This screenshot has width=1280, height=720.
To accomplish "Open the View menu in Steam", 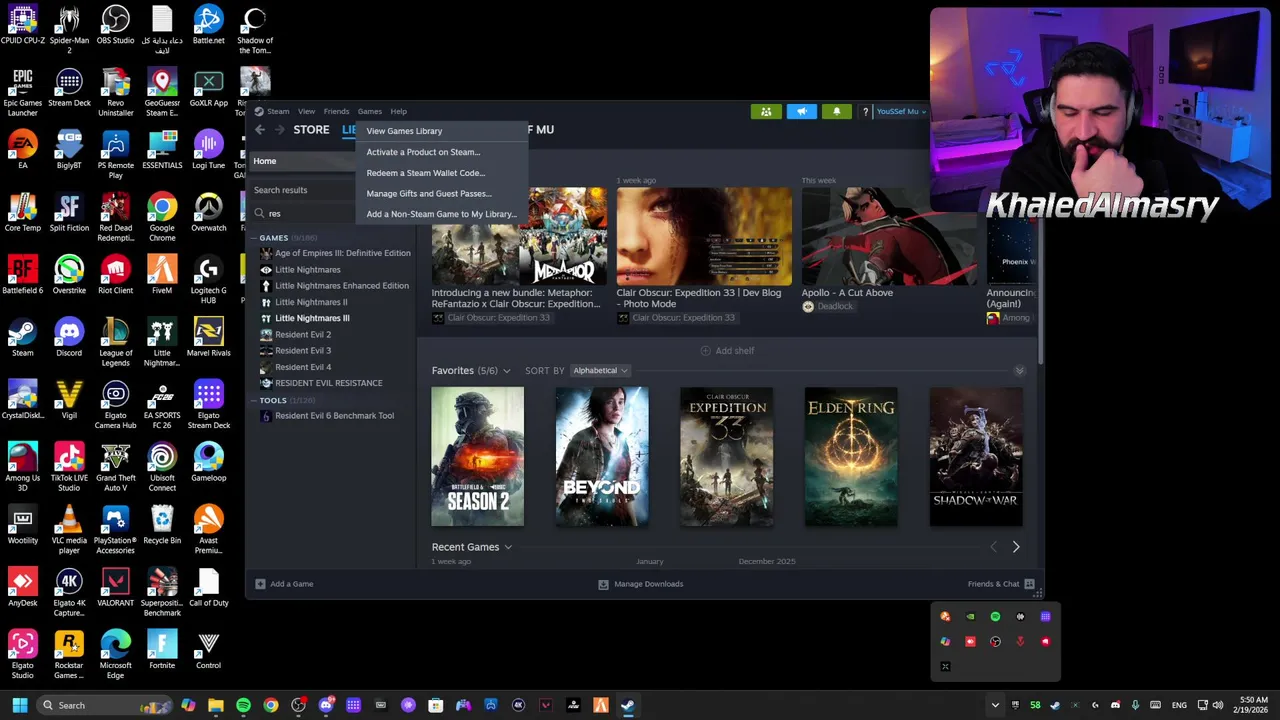I will (x=306, y=111).
